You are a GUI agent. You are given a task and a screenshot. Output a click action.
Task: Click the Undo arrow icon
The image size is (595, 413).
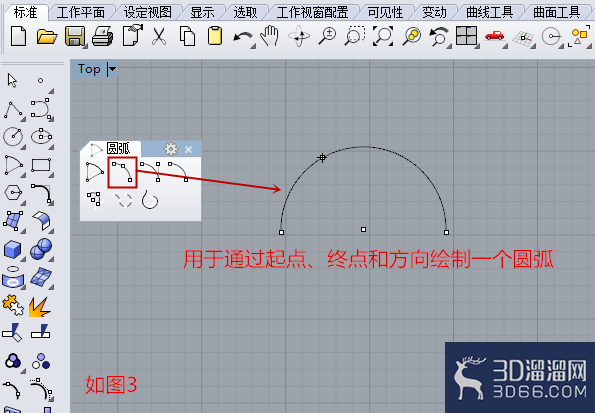point(243,38)
